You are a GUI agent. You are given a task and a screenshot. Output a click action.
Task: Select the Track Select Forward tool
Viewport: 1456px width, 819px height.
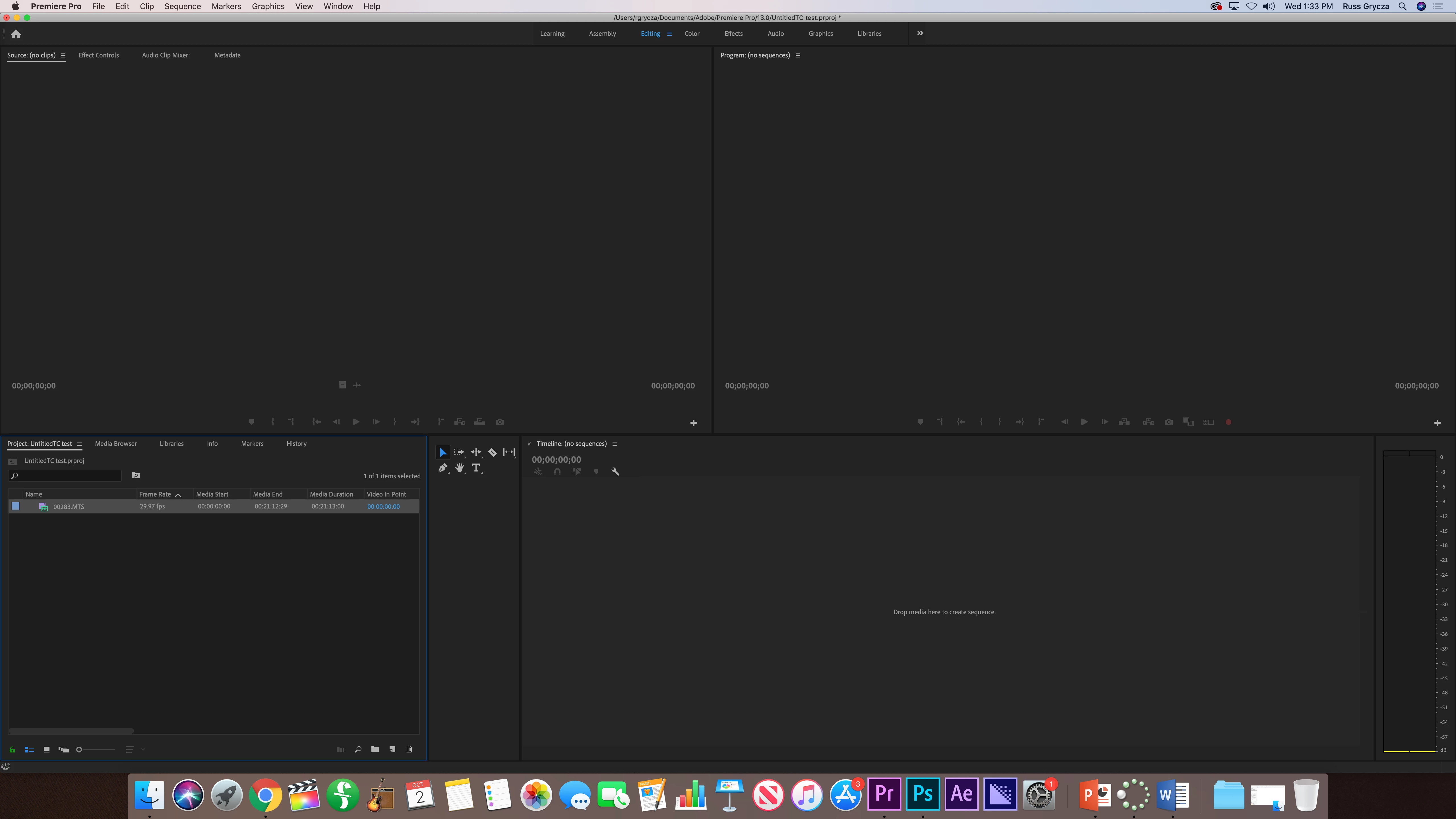click(x=459, y=452)
